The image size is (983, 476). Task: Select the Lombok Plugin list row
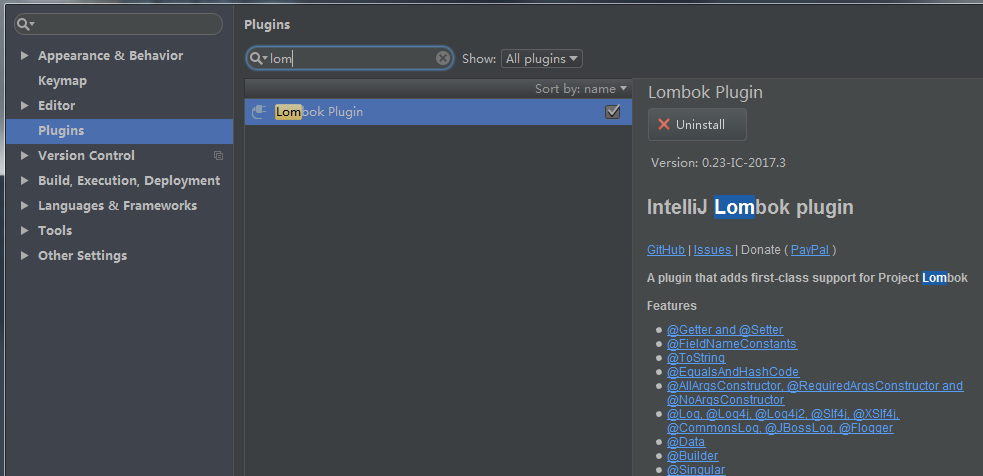[x=438, y=112]
